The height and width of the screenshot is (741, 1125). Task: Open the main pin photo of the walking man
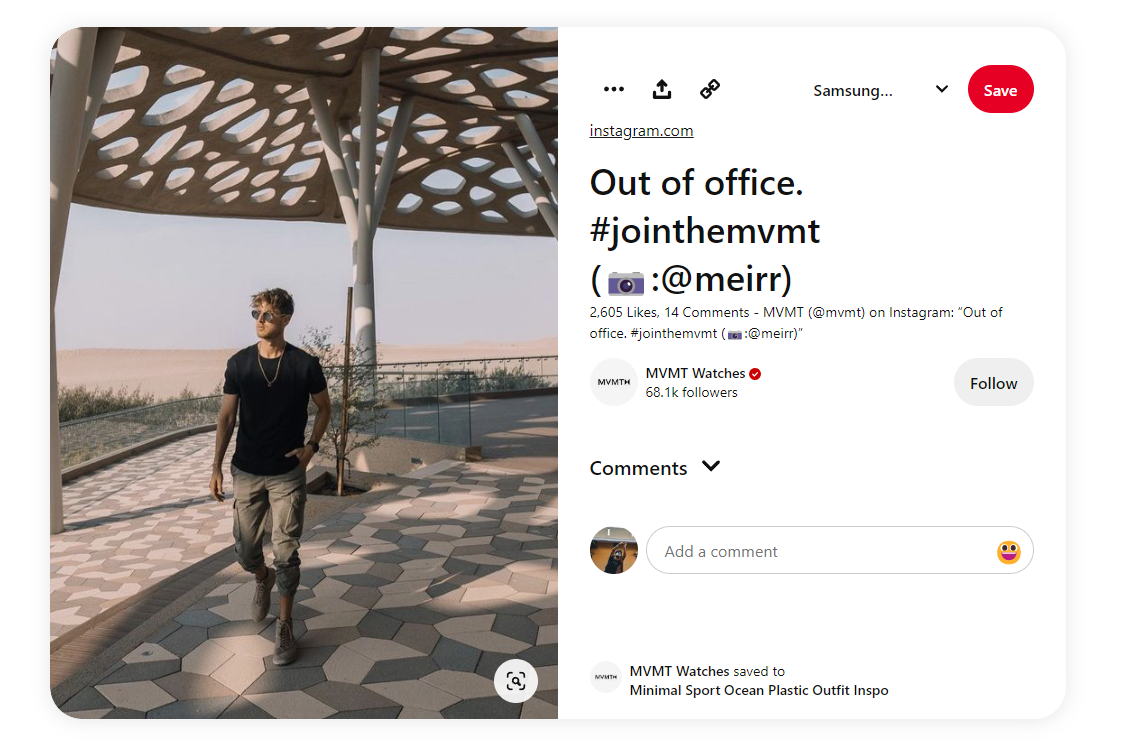[303, 373]
